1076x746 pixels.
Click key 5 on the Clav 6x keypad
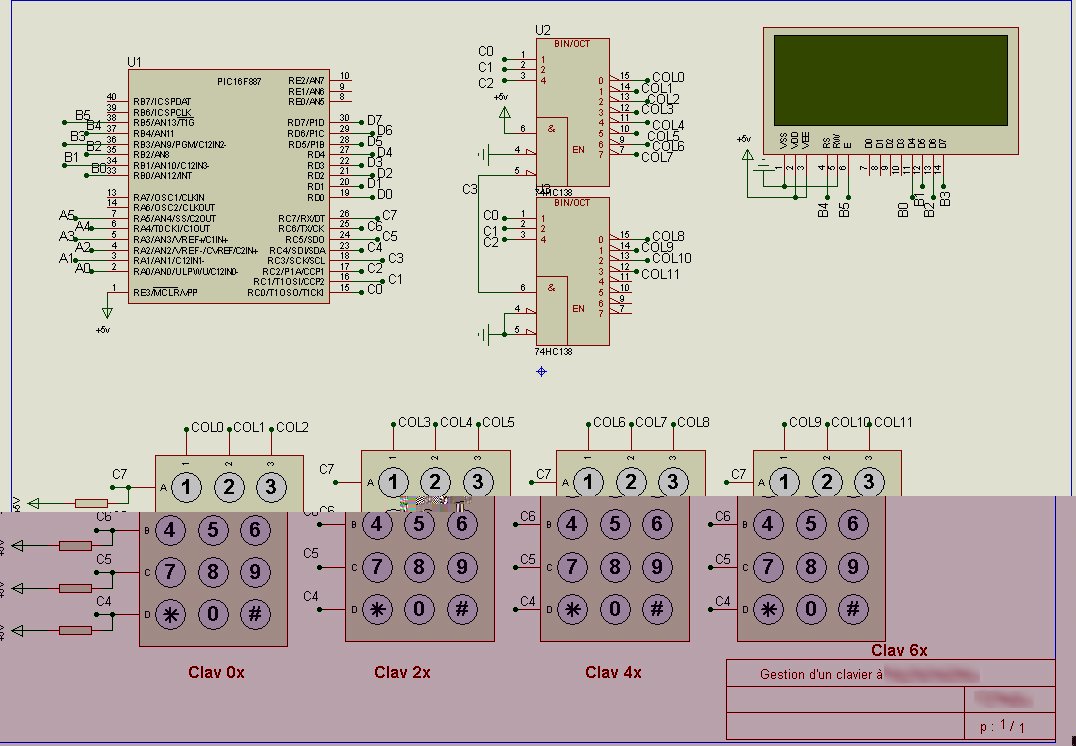810,525
